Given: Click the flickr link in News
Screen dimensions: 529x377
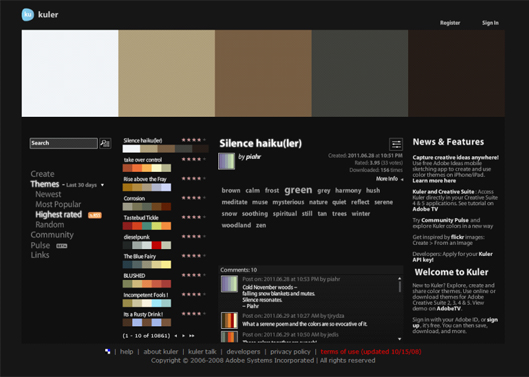Looking at the screenshot, I should click(x=457, y=237).
